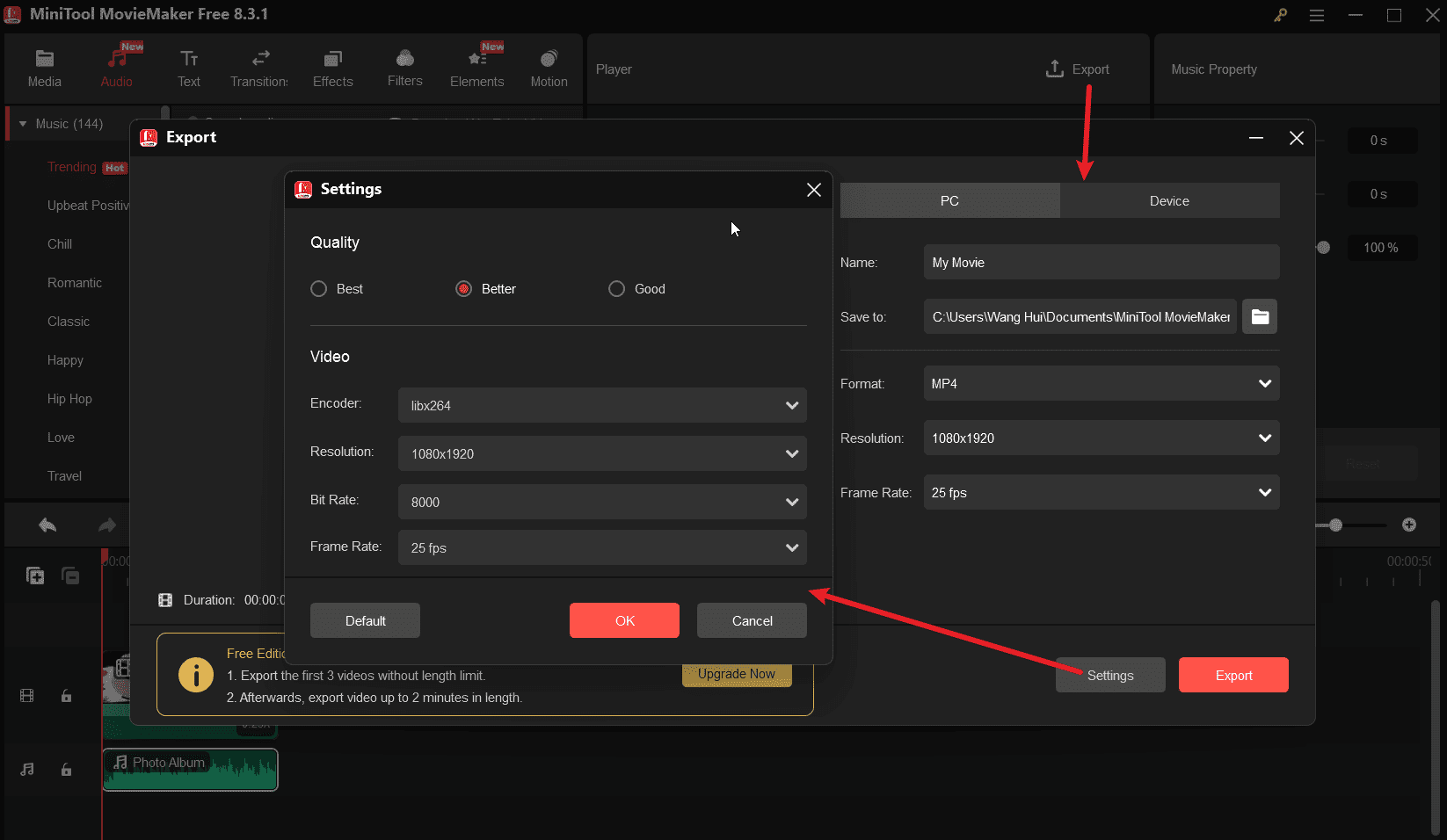Open the Media tab icon
Image resolution: width=1447 pixels, height=840 pixels.
coord(44,67)
